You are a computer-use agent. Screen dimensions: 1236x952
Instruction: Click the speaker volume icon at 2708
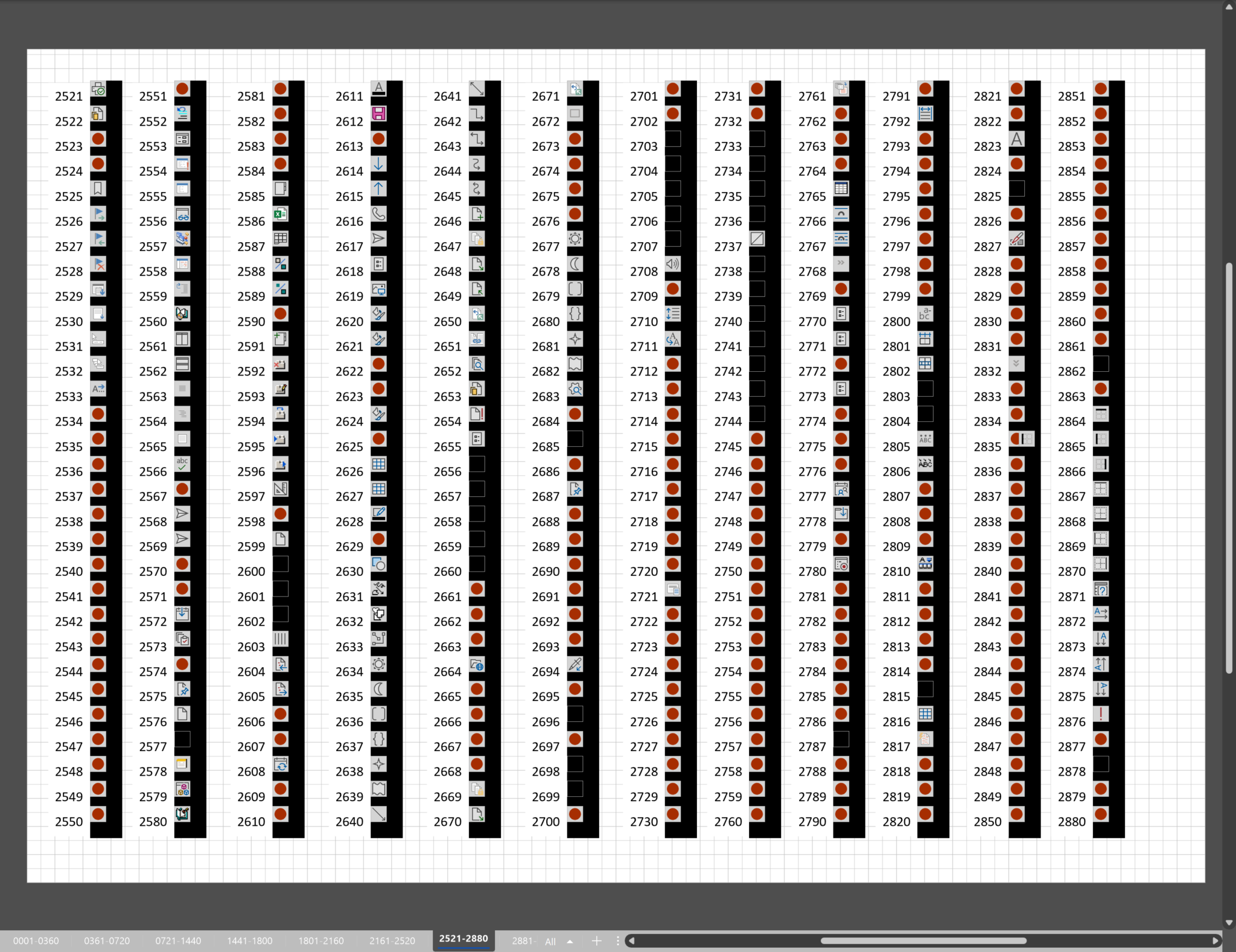click(x=672, y=264)
